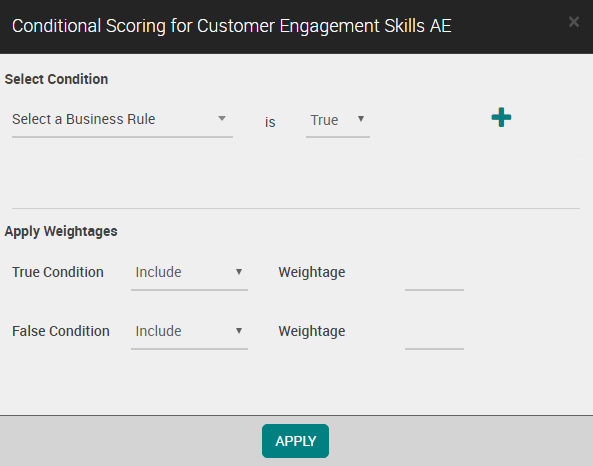The image size is (593, 466).
Task: Click the "is" operator text
Action: point(270,122)
